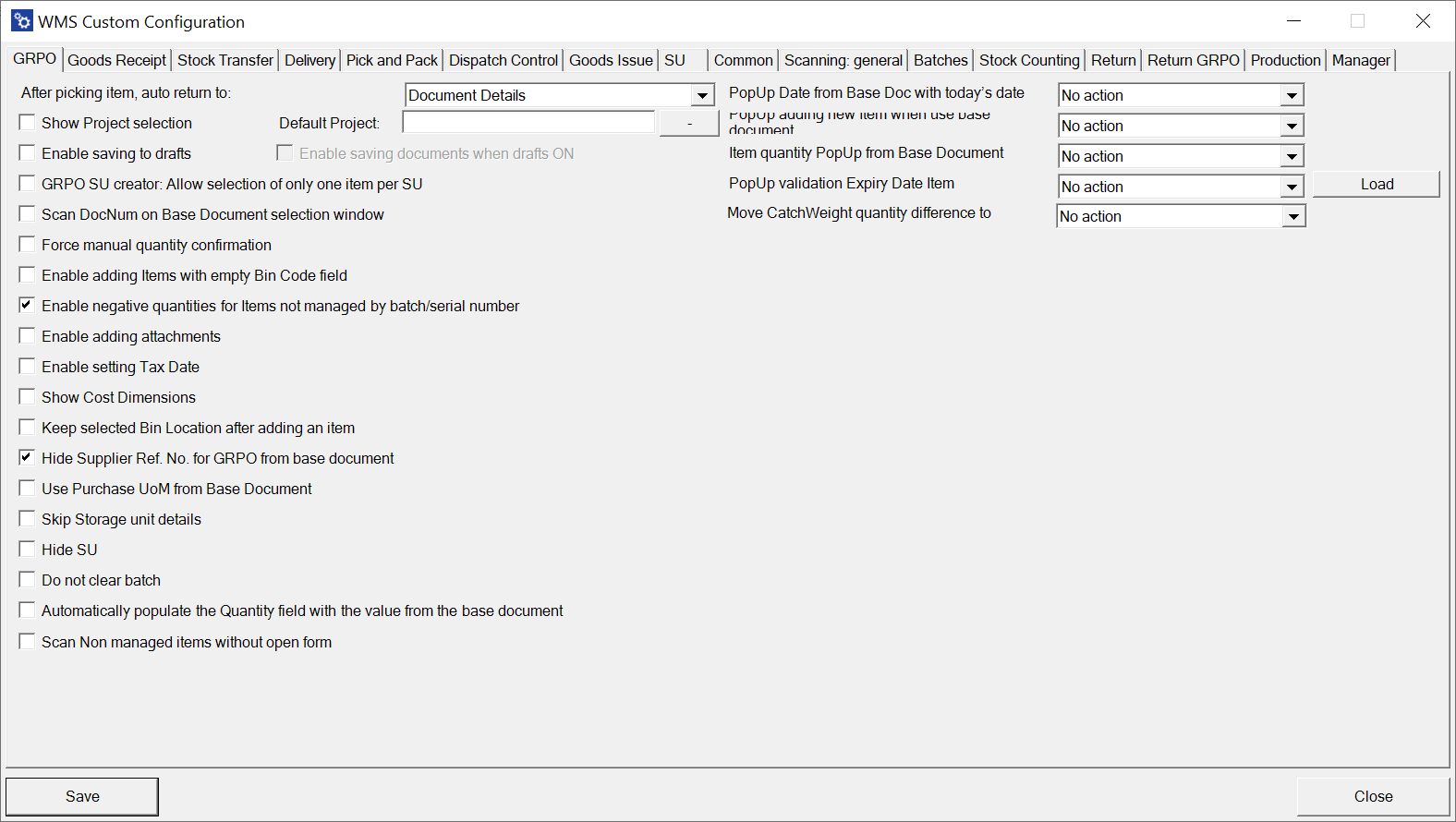
Task: Open Move CatchWeight quantity difference dropdown
Action: point(1293,216)
